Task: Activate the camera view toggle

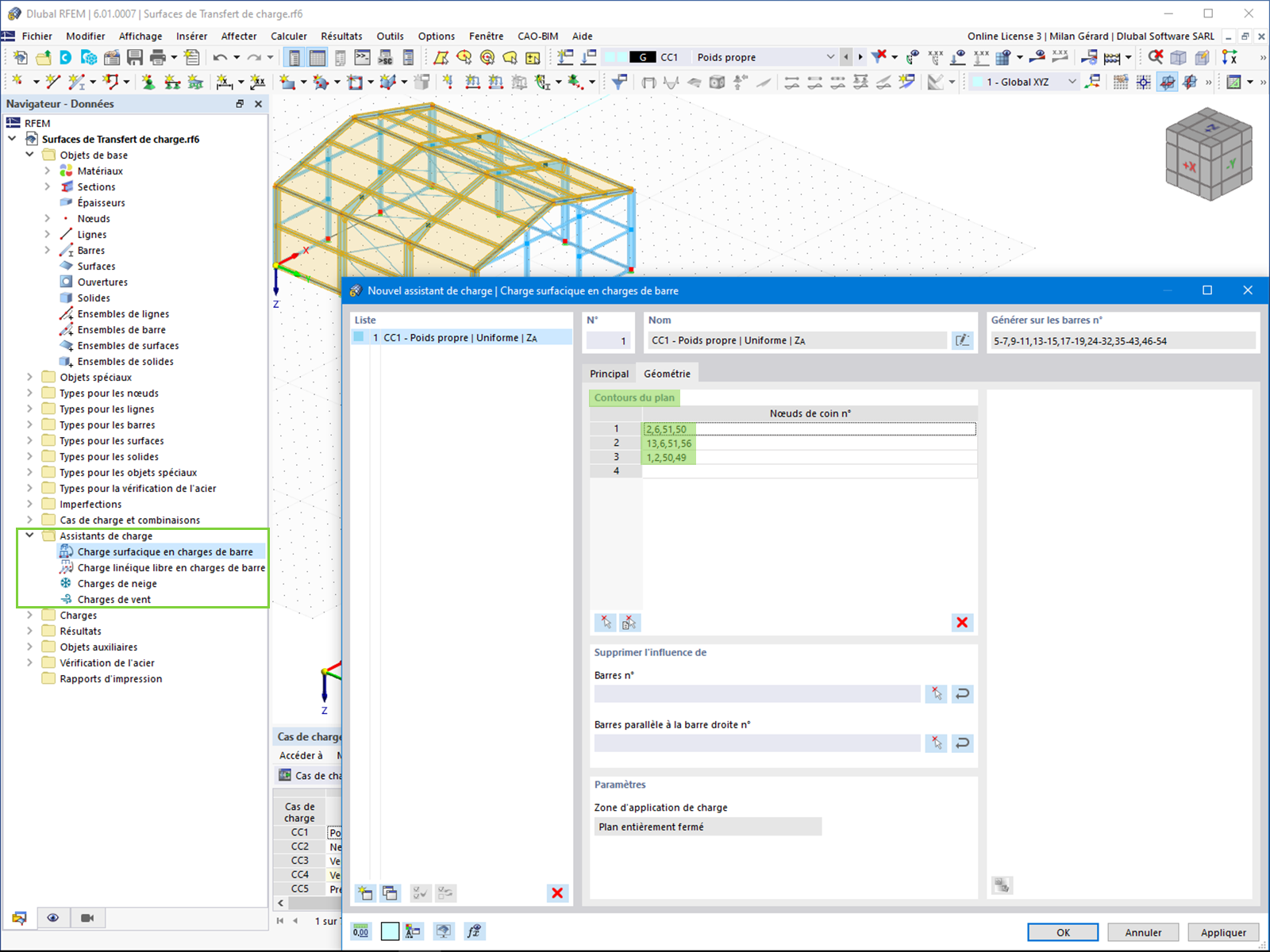Action: (87, 918)
